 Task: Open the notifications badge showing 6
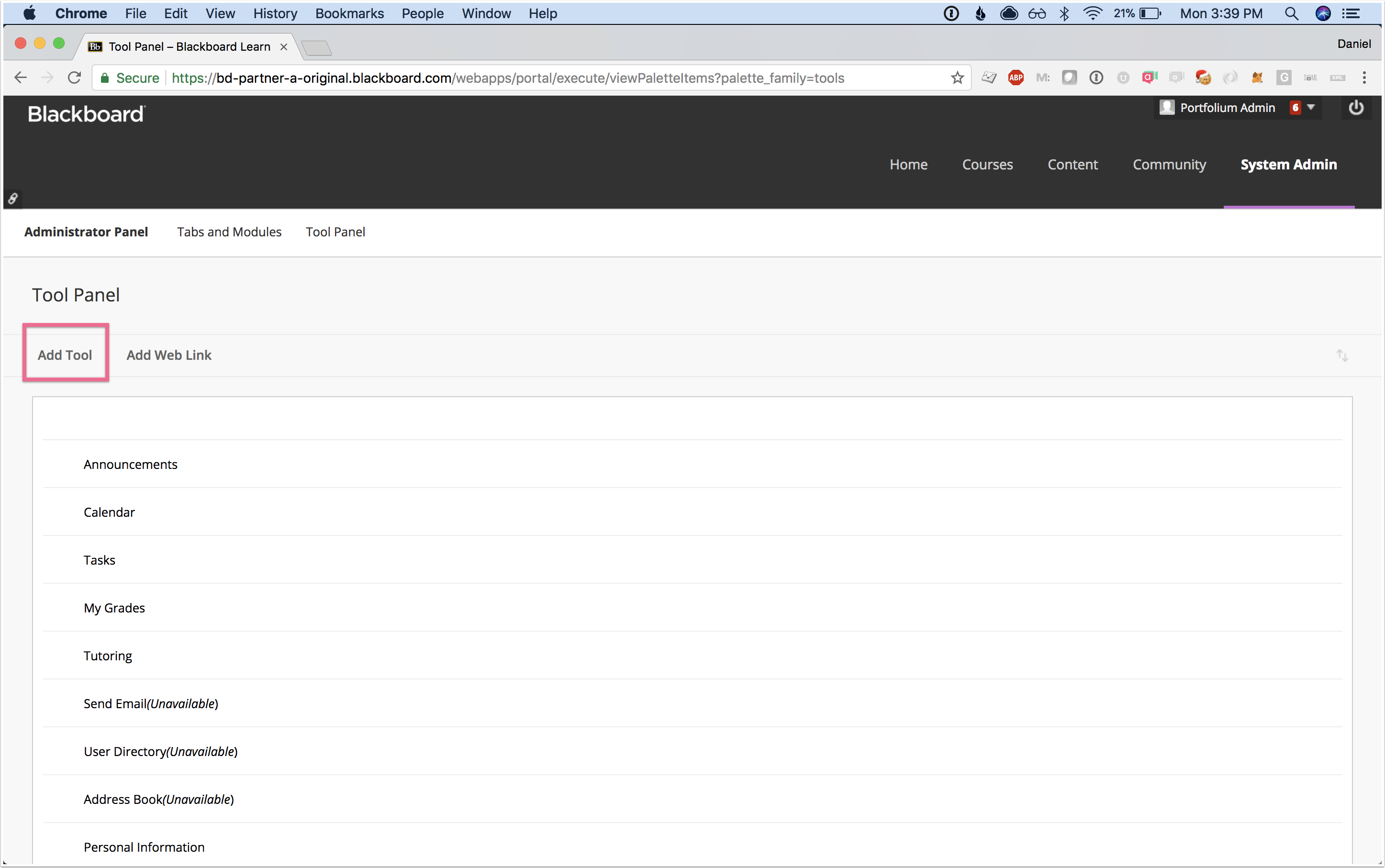pyautogui.click(x=1296, y=107)
